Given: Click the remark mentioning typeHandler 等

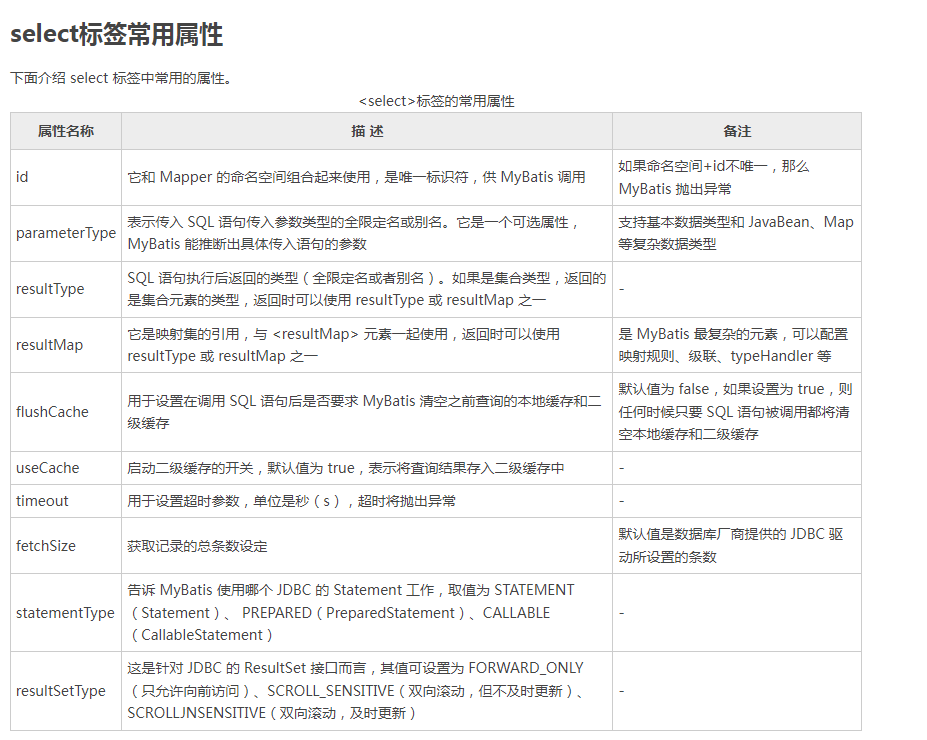Looking at the screenshot, I should click(x=733, y=345).
